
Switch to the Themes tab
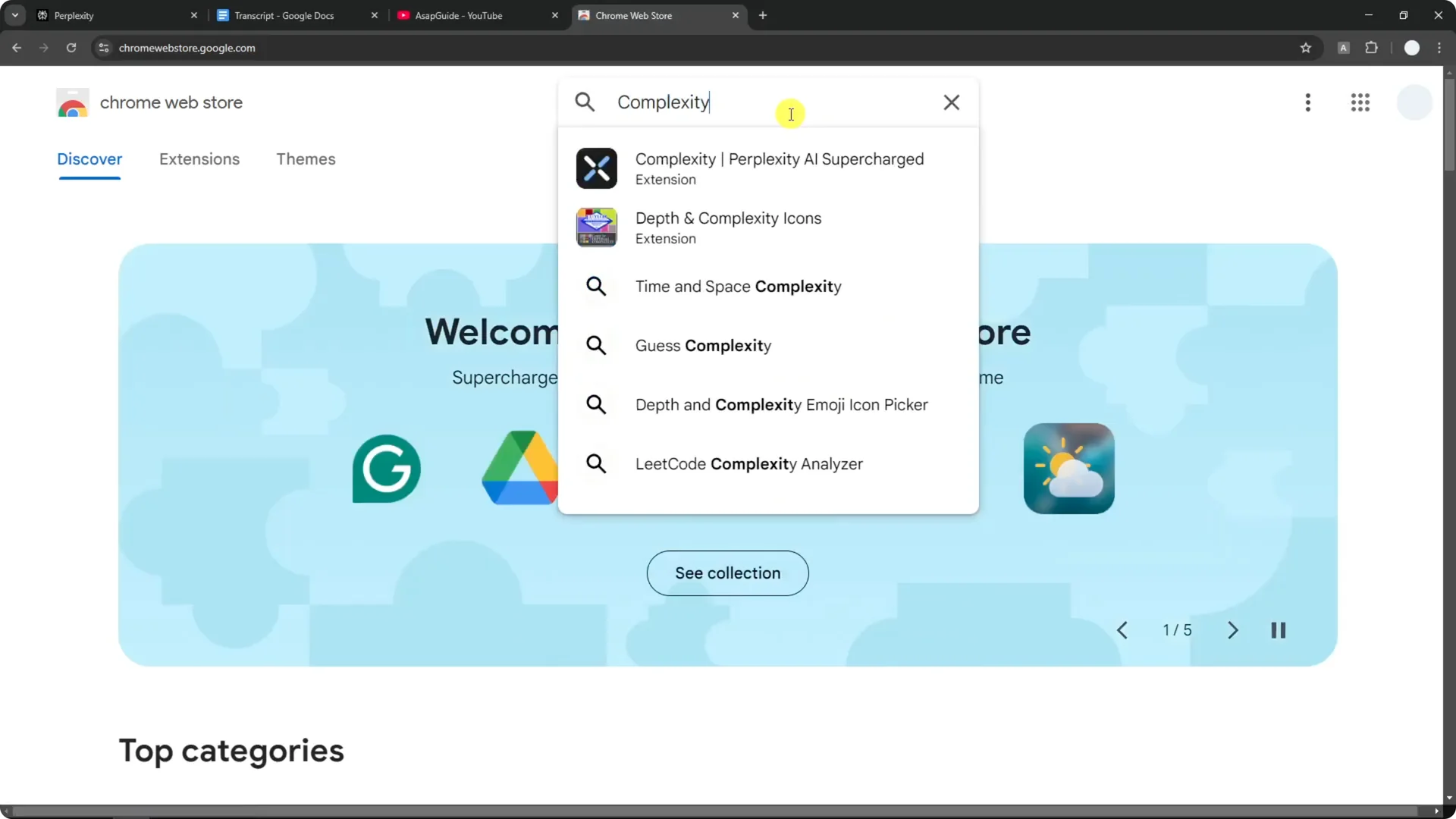pos(306,159)
